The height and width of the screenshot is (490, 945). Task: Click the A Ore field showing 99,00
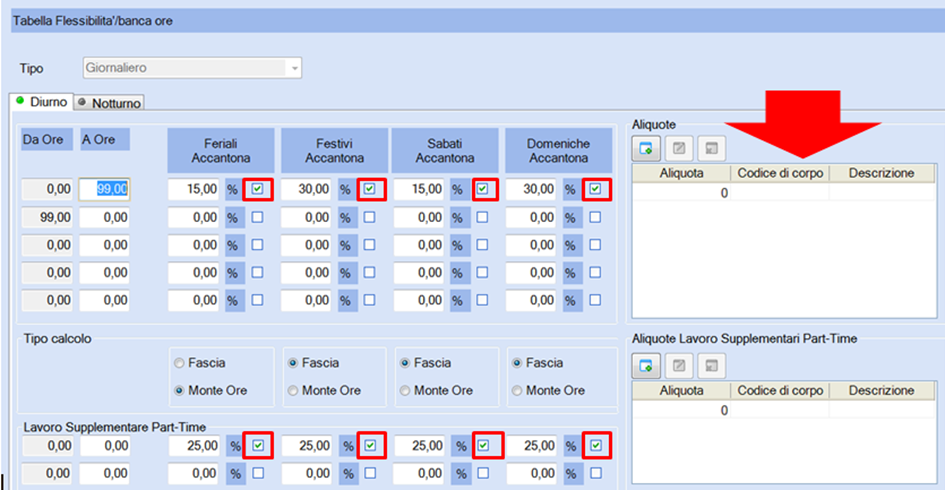pos(104,189)
